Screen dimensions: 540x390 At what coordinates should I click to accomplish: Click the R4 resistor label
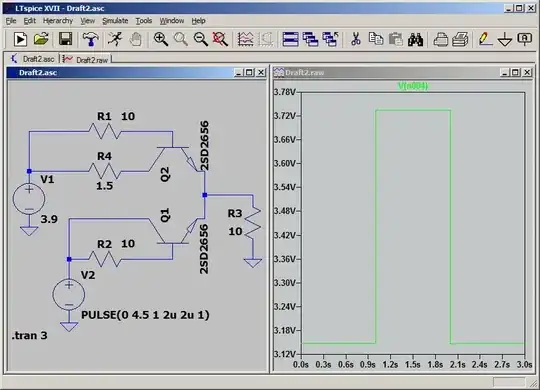[x=104, y=156]
